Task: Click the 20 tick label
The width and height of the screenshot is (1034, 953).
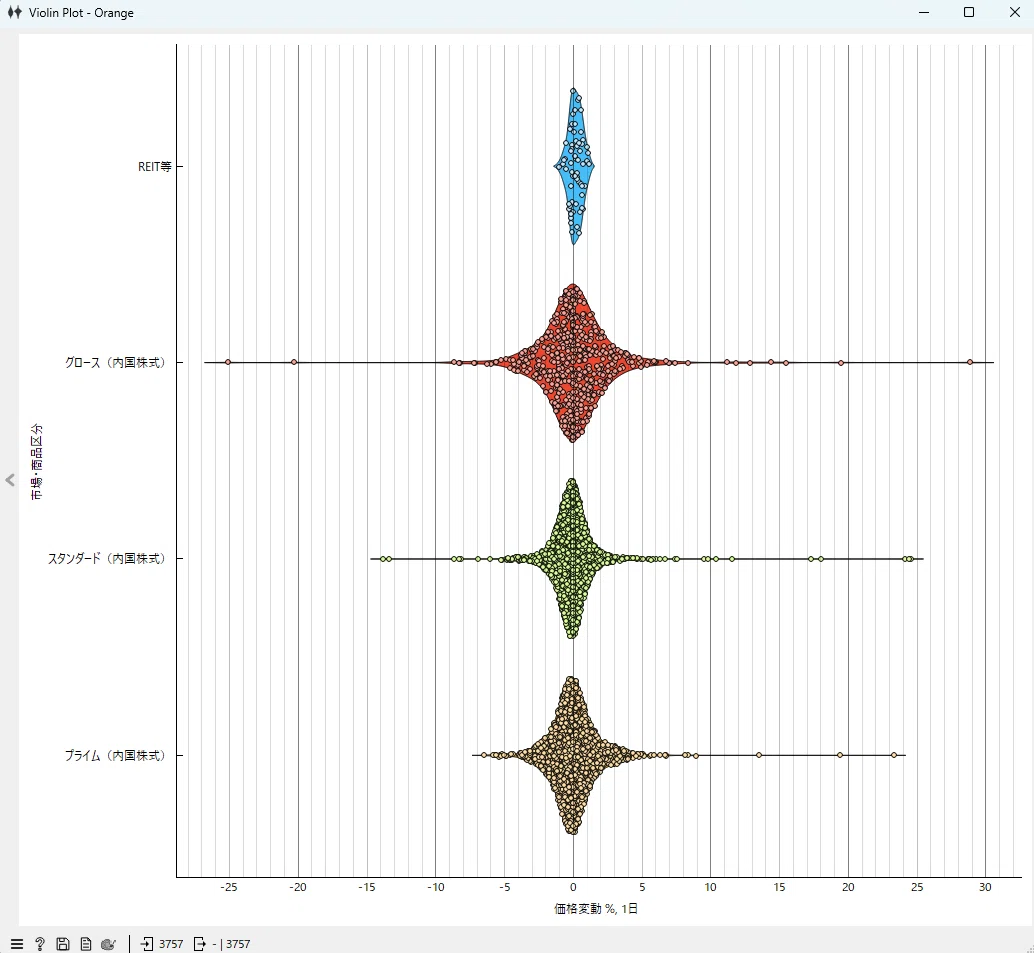Action: [x=848, y=887]
